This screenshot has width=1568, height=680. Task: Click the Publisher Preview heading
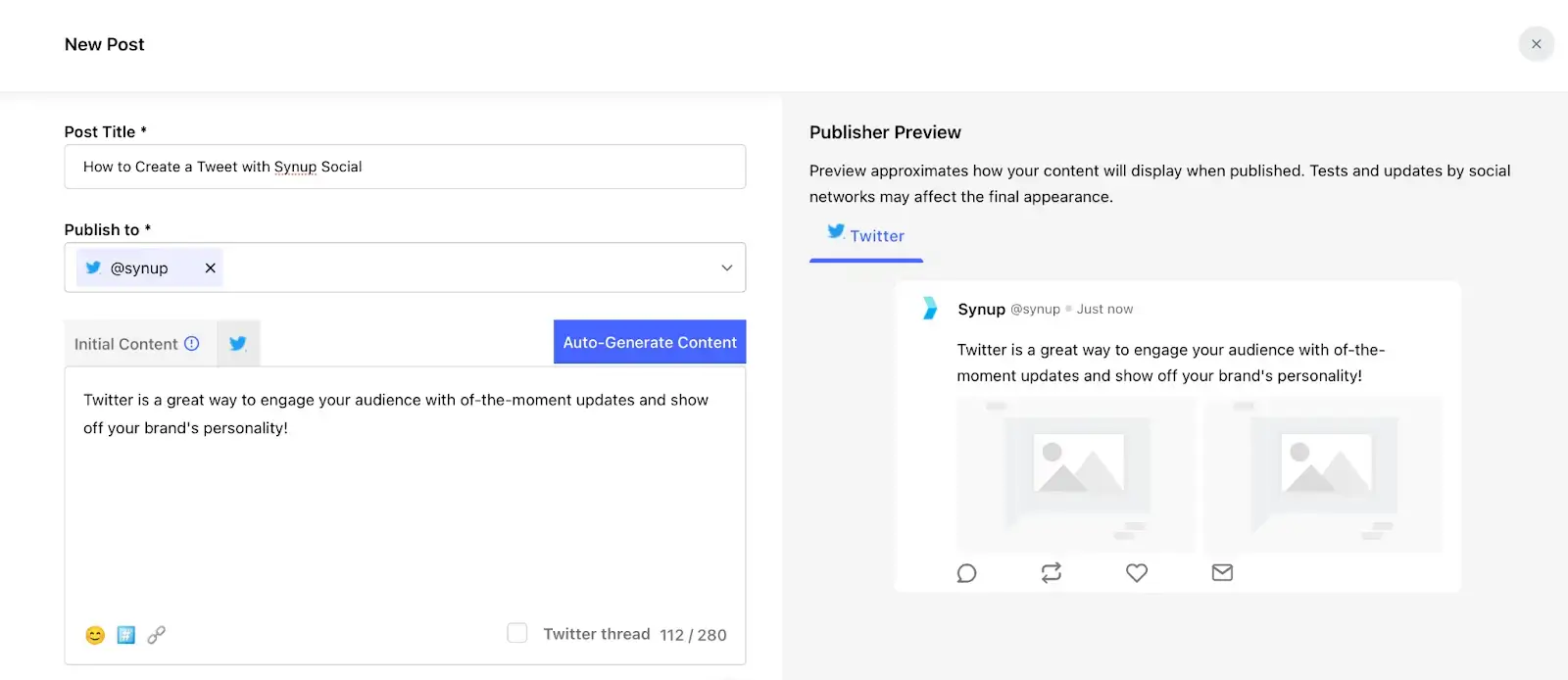(885, 132)
